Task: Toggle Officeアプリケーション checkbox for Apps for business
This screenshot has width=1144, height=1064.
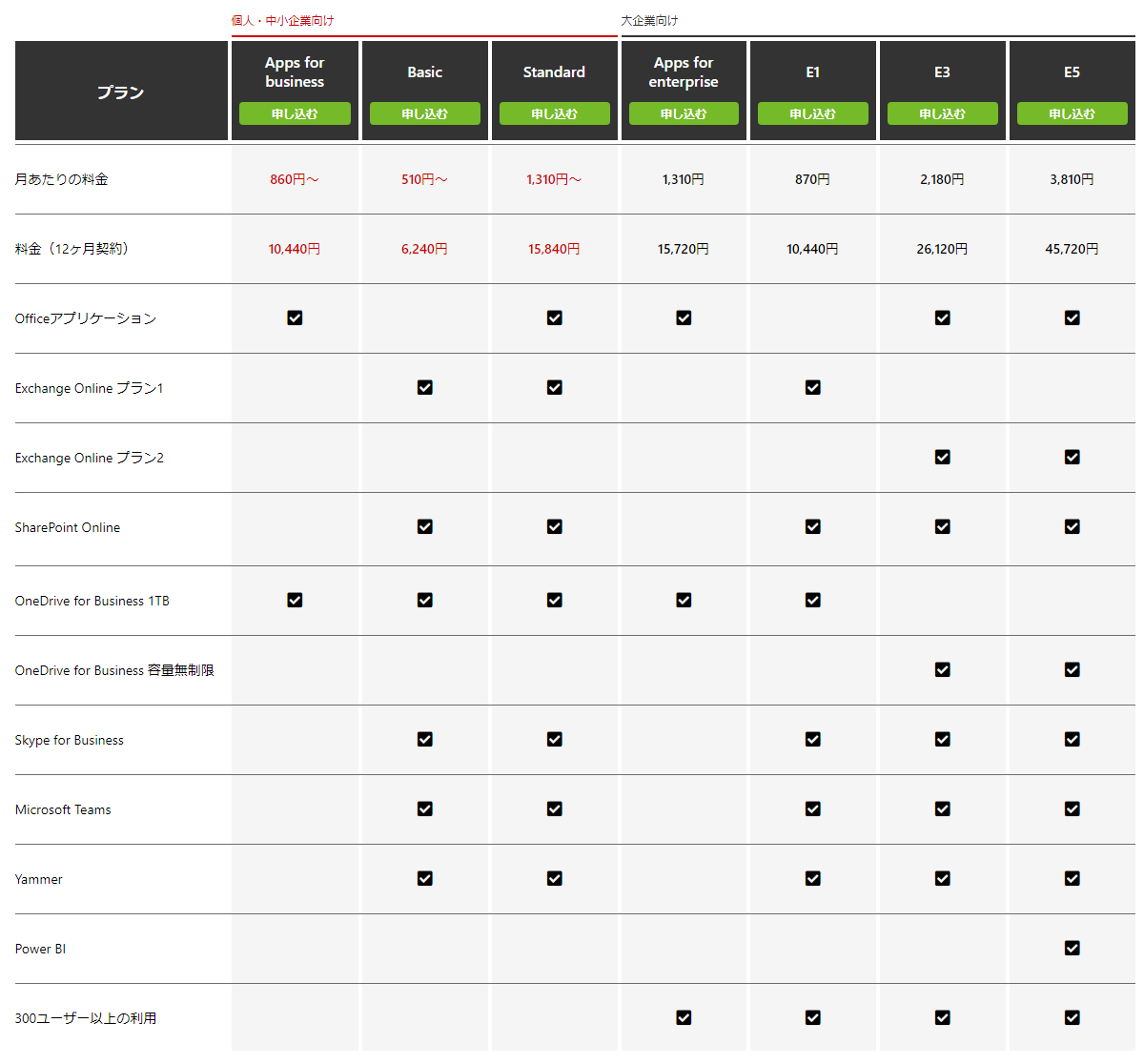Action: [295, 317]
